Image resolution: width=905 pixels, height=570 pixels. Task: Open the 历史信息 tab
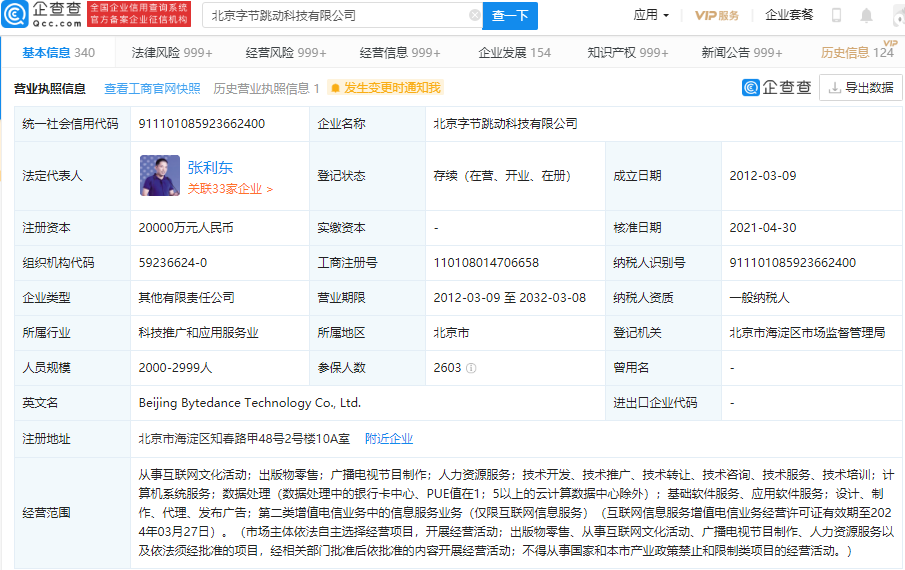856,52
